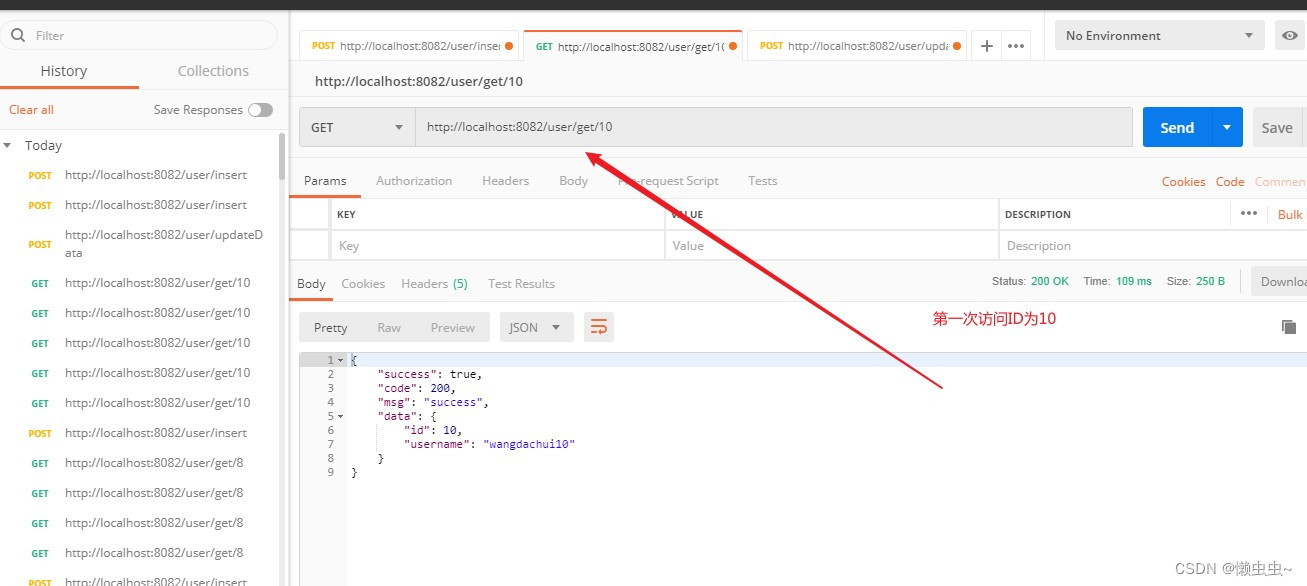Switch response view to Raw

(x=389, y=327)
